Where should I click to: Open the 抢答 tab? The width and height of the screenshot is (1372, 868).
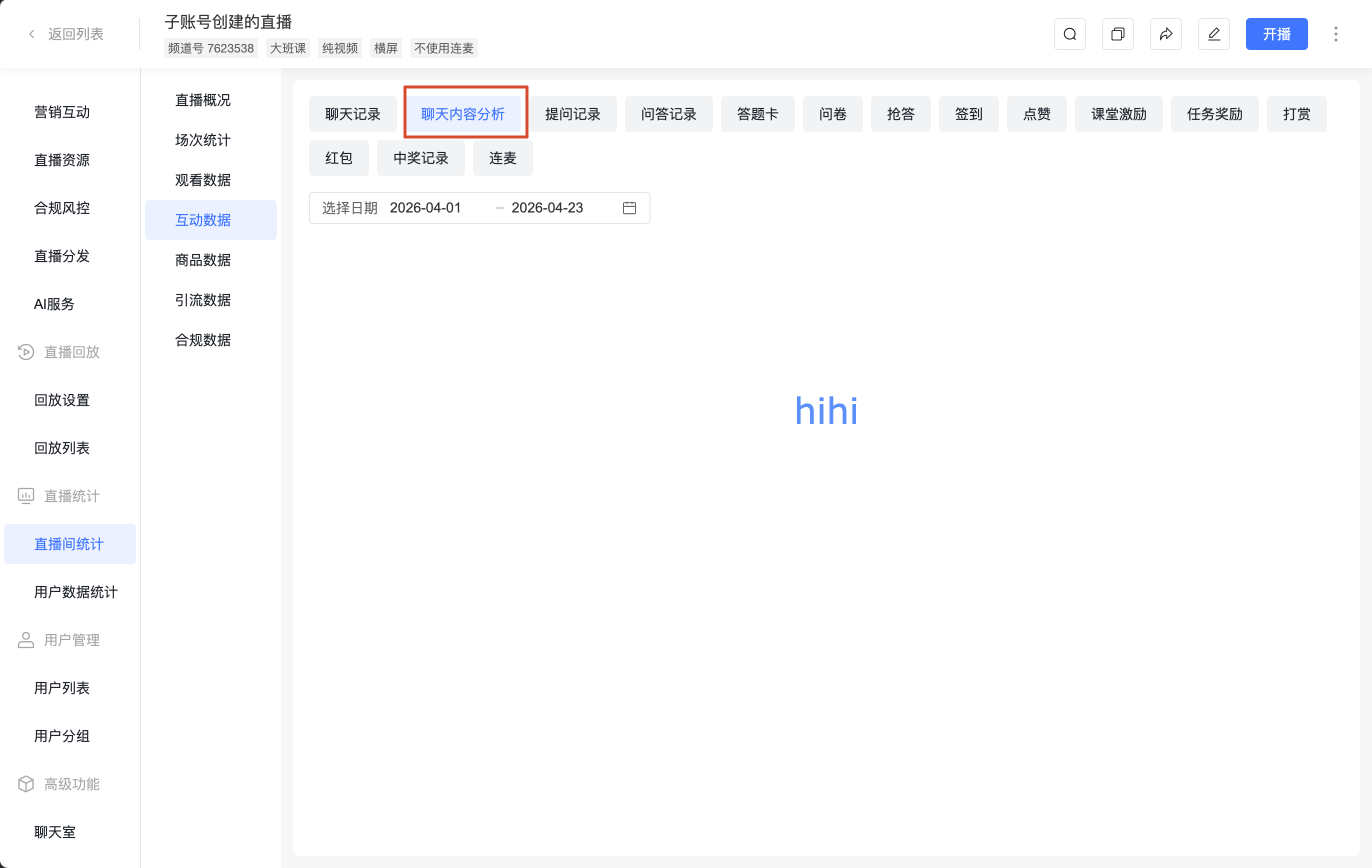(900, 114)
